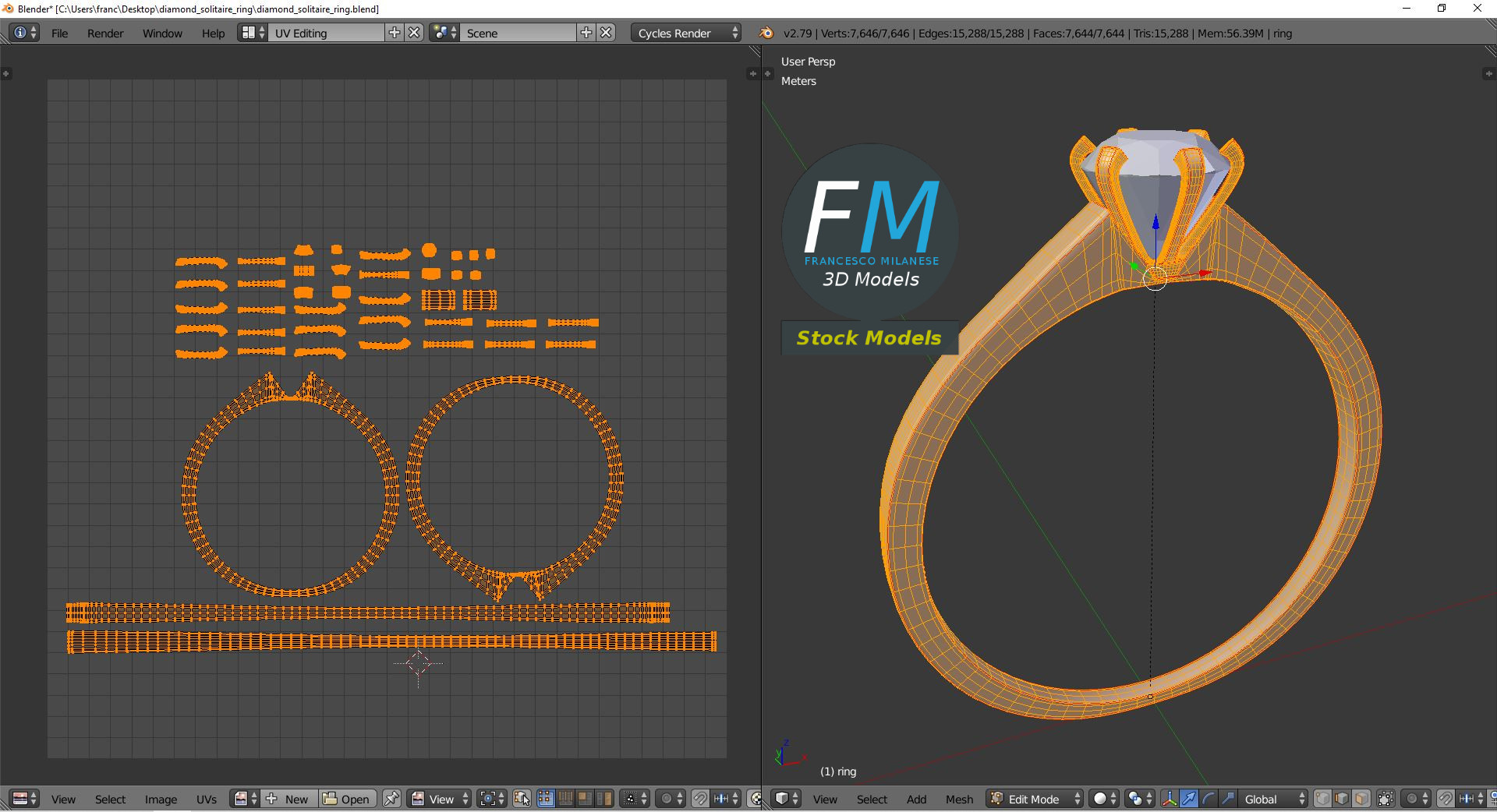
Task: Enable the translate manipulator arrow icon
Action: [1189, 799]
